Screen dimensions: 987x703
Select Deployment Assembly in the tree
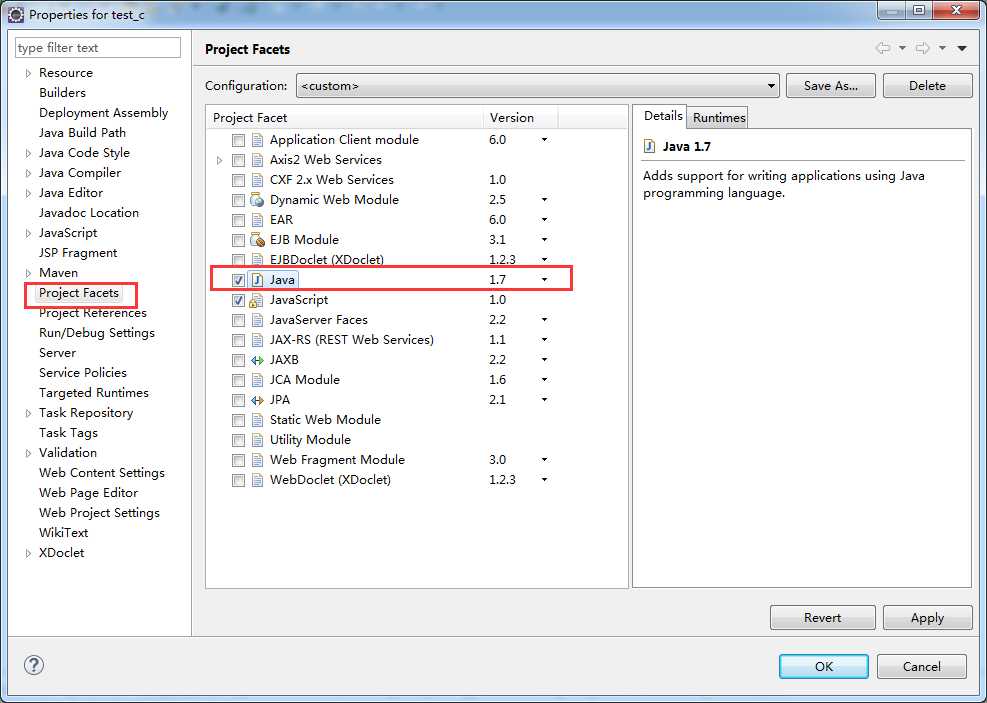pos(103,113)
